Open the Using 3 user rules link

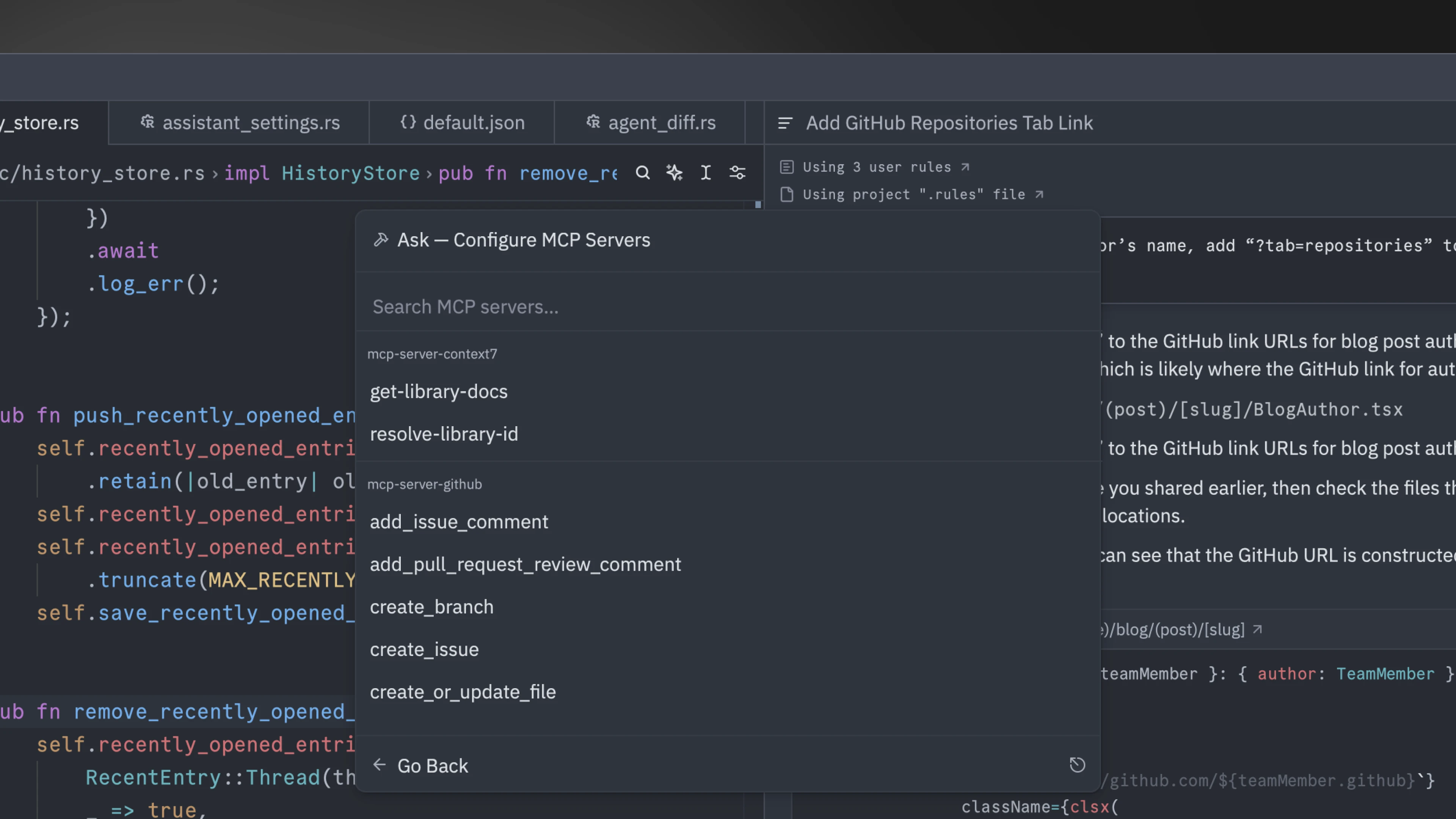[x=876, y=167]
